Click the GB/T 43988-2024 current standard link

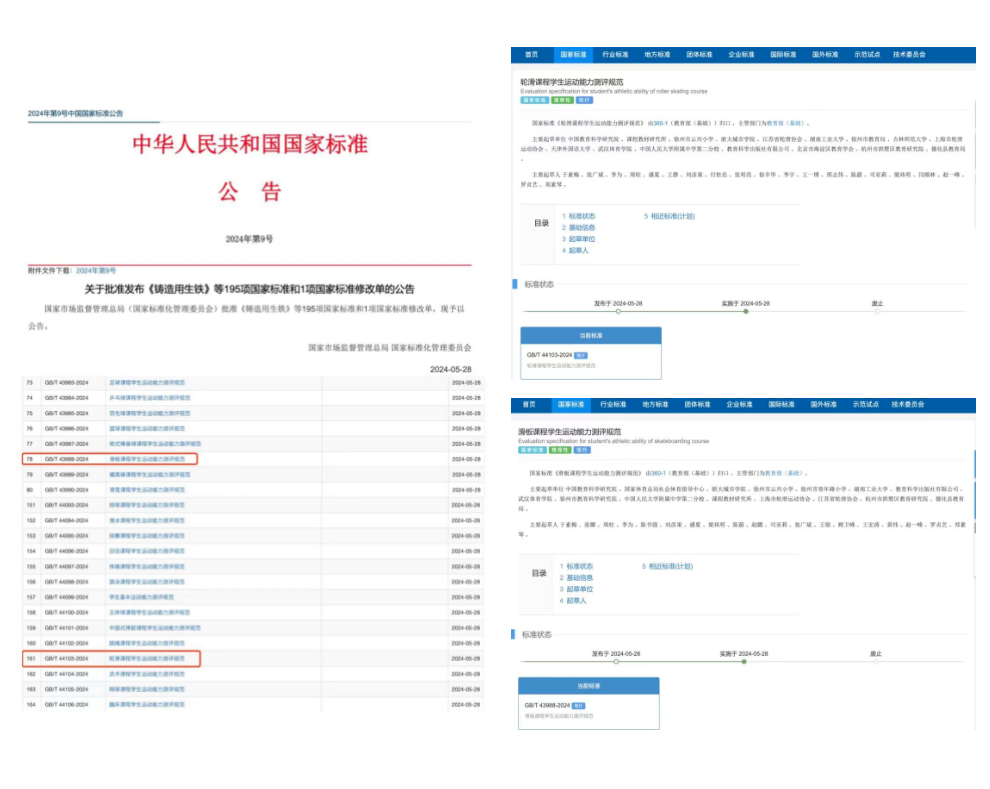coord(546,706)
